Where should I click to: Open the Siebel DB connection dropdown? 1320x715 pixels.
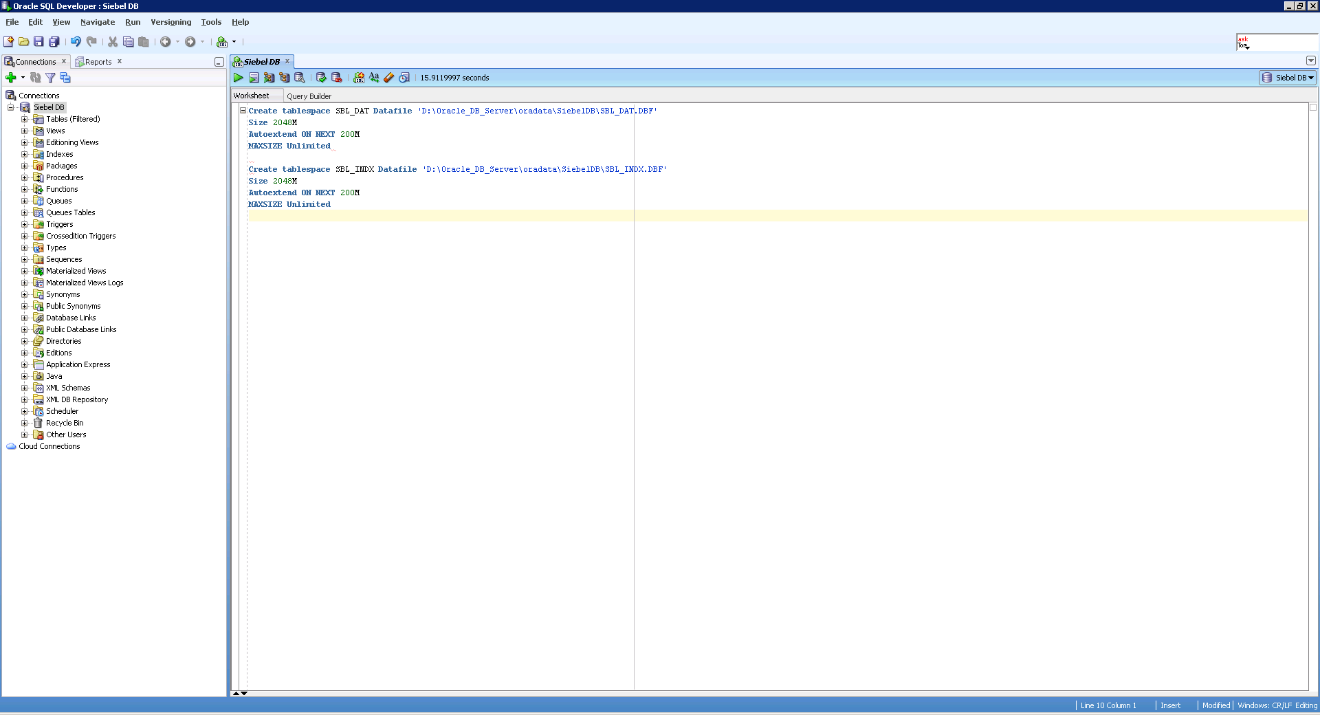pos(1288,77)
